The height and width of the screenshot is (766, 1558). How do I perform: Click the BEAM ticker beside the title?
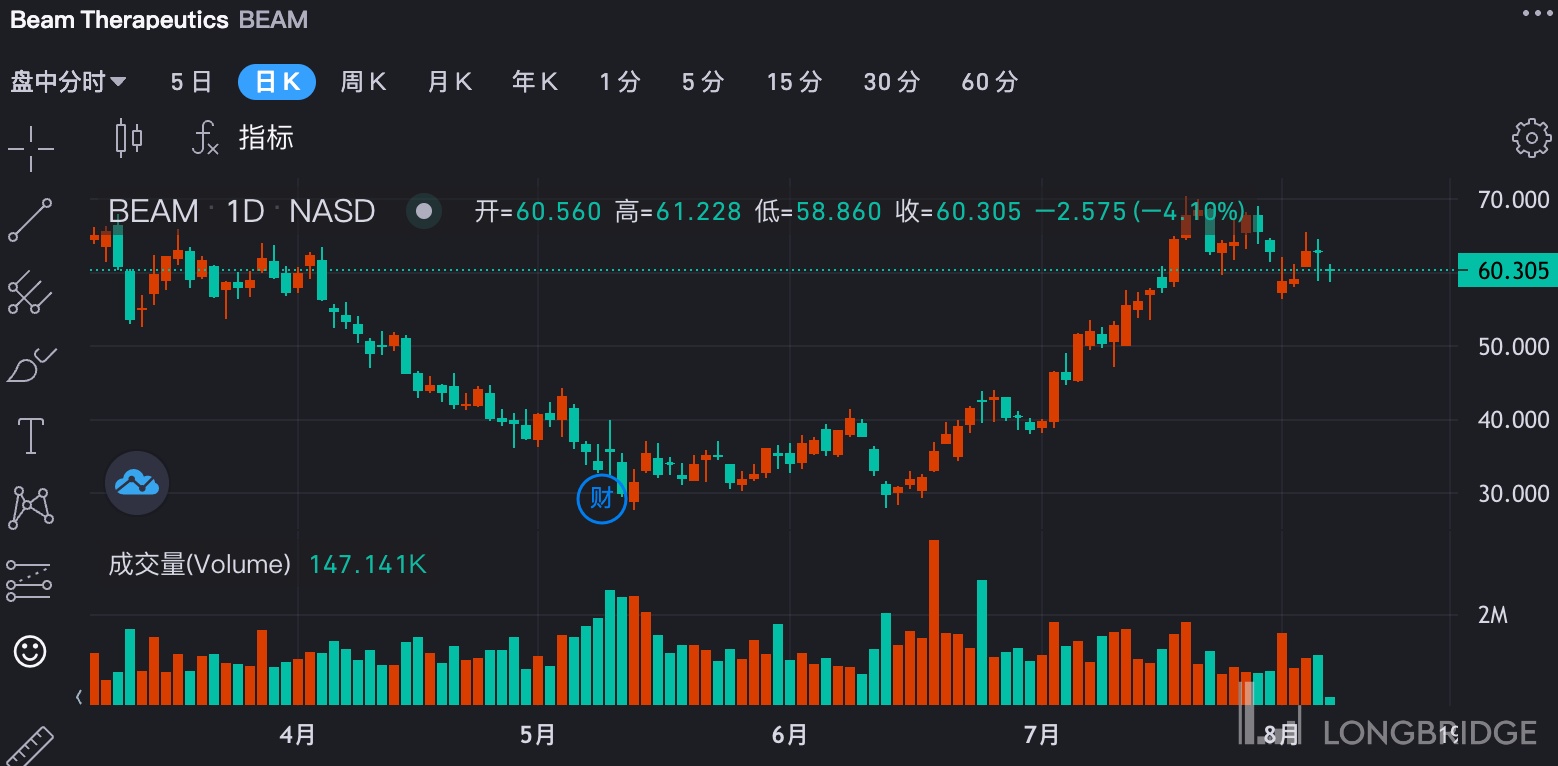click(x=274, y=19)
